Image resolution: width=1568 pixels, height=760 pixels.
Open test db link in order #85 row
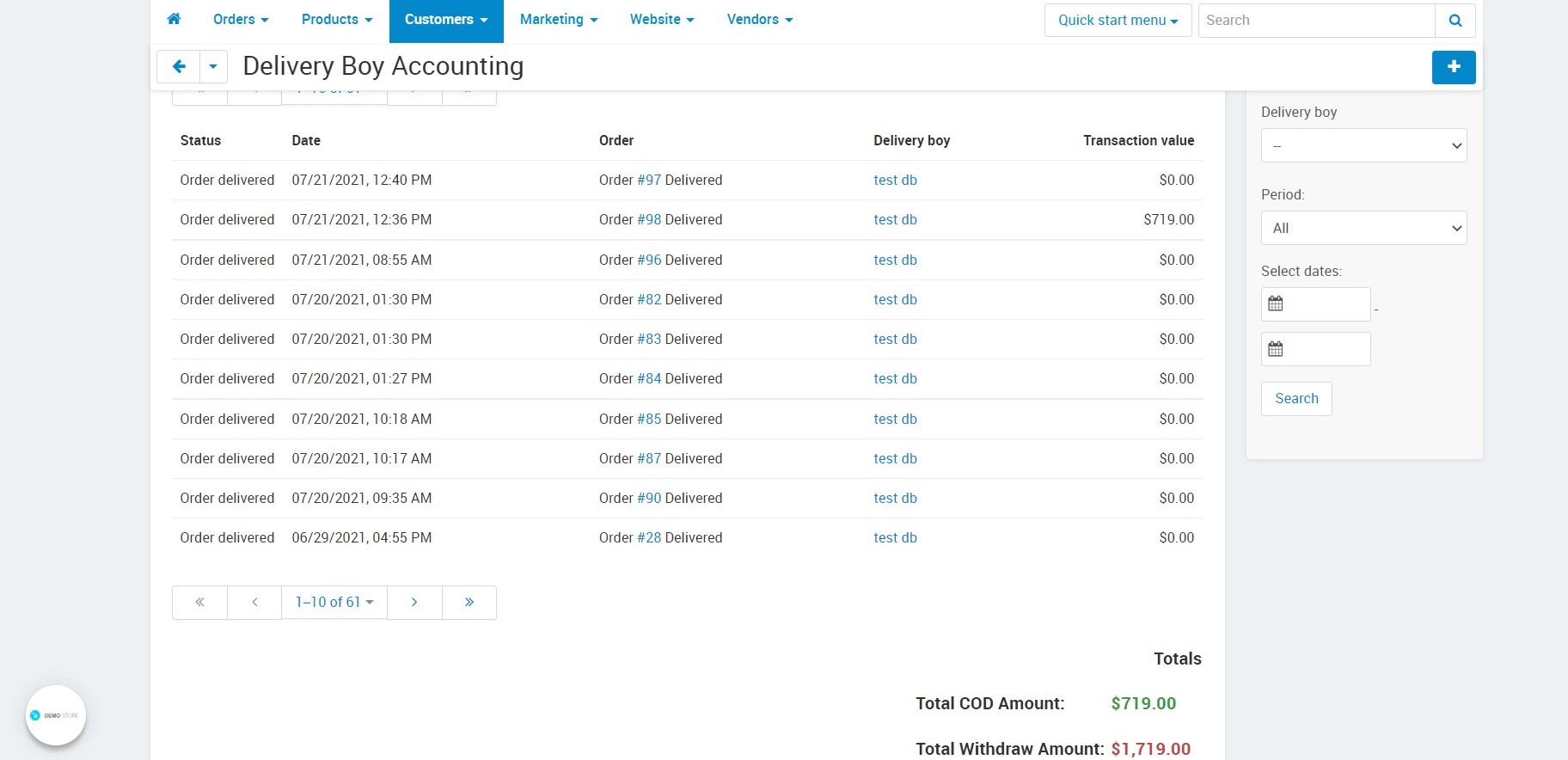tap(895, 419)
